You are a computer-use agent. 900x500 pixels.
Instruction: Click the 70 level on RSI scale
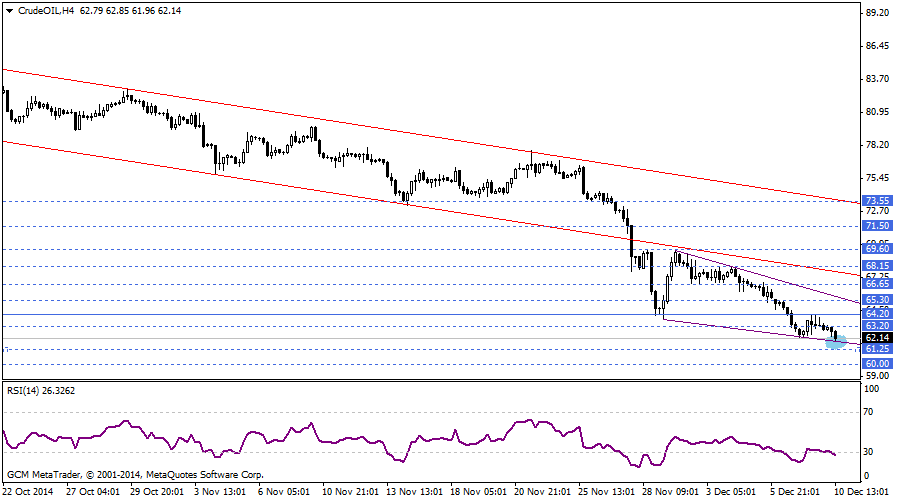tap(869, 411)
